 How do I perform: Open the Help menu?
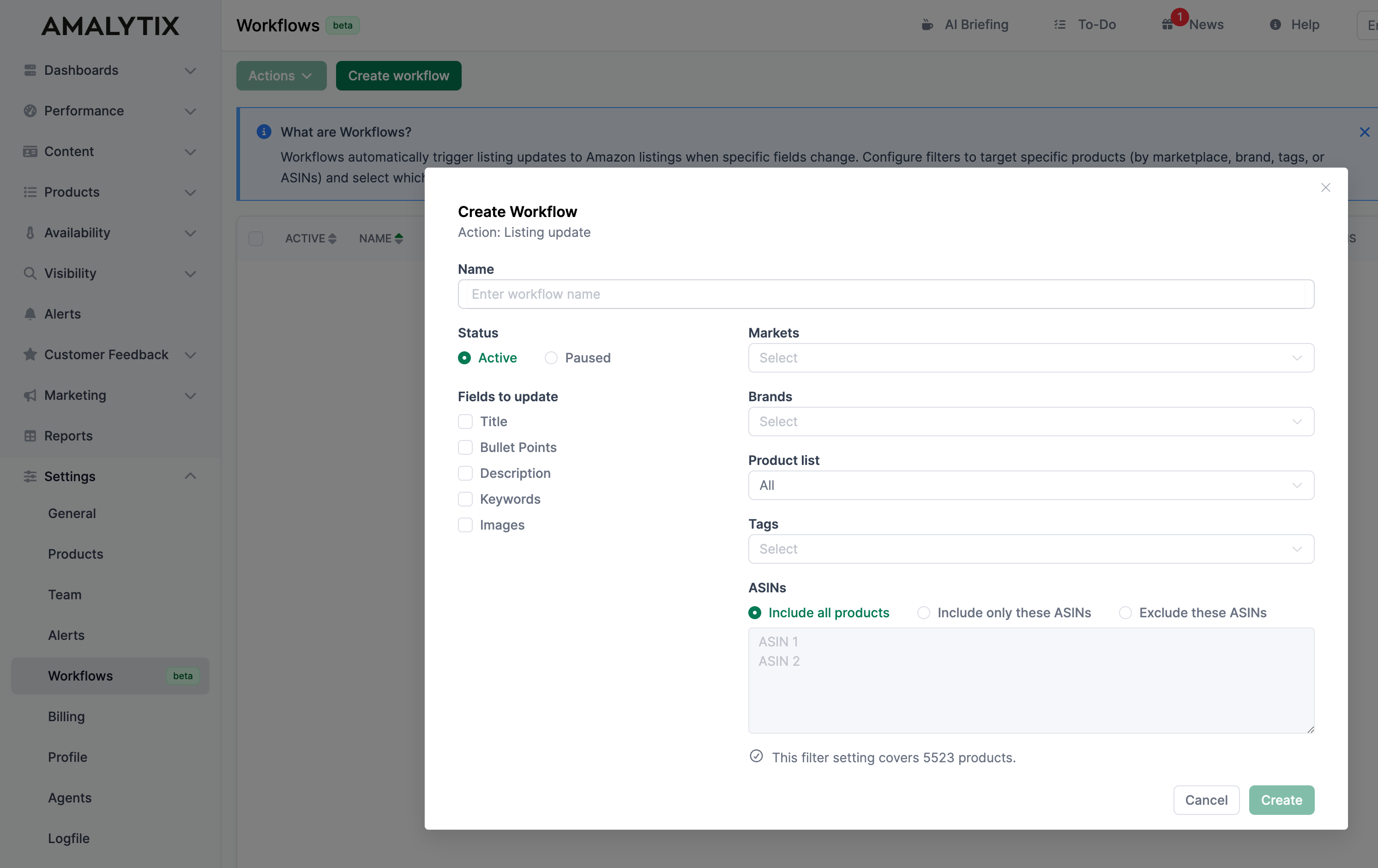pyautogui.click(x=1294, y=24)
